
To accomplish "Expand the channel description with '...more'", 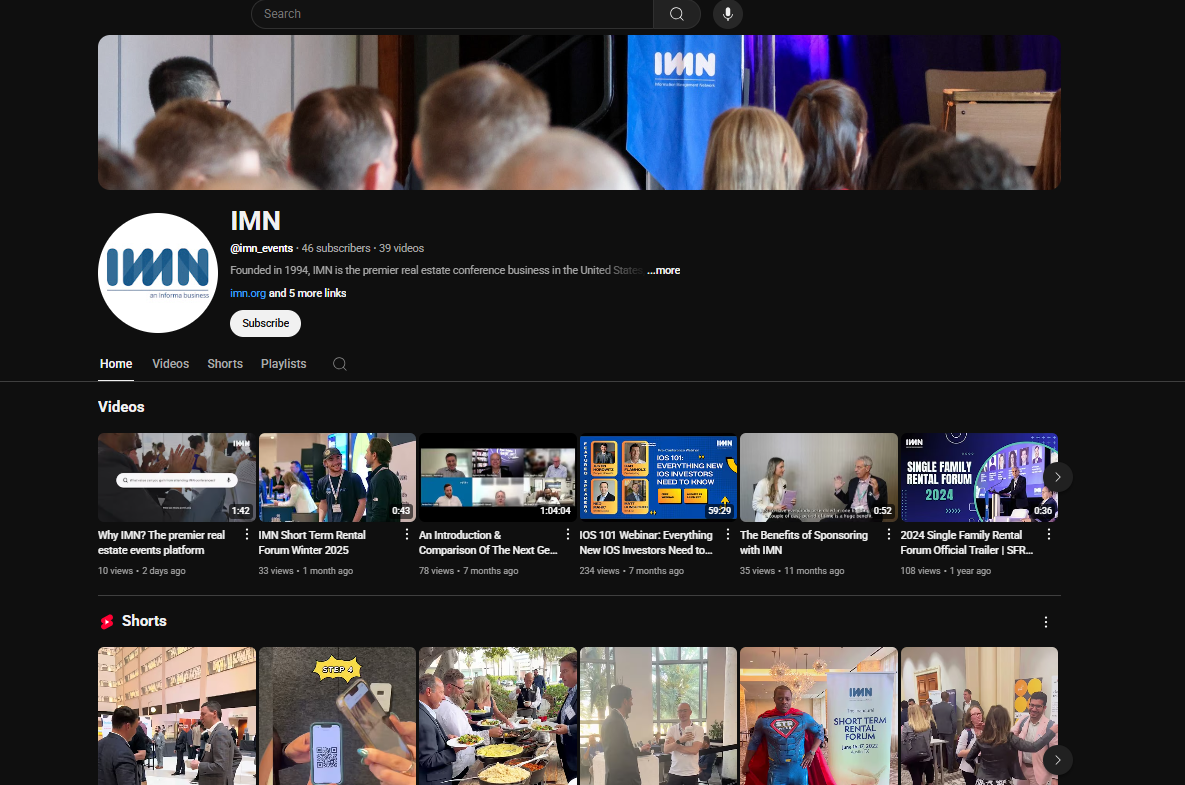I will pyautogui.click(x=663, y=270).
